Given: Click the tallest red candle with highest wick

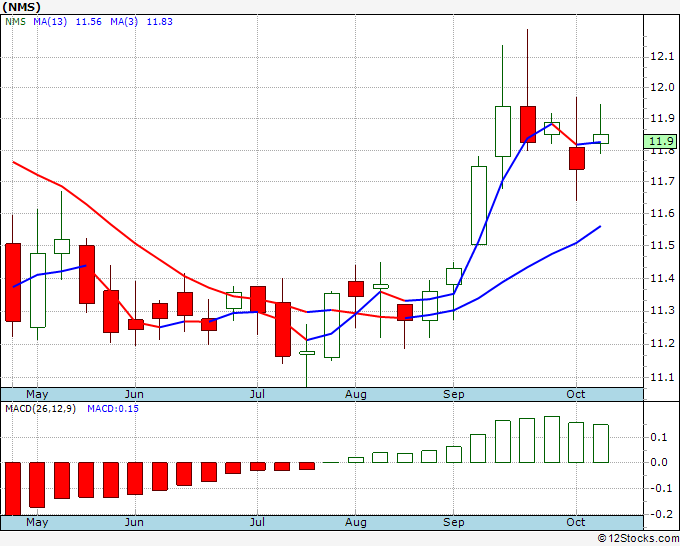Looking at the screenshot, I should point(528,124).
